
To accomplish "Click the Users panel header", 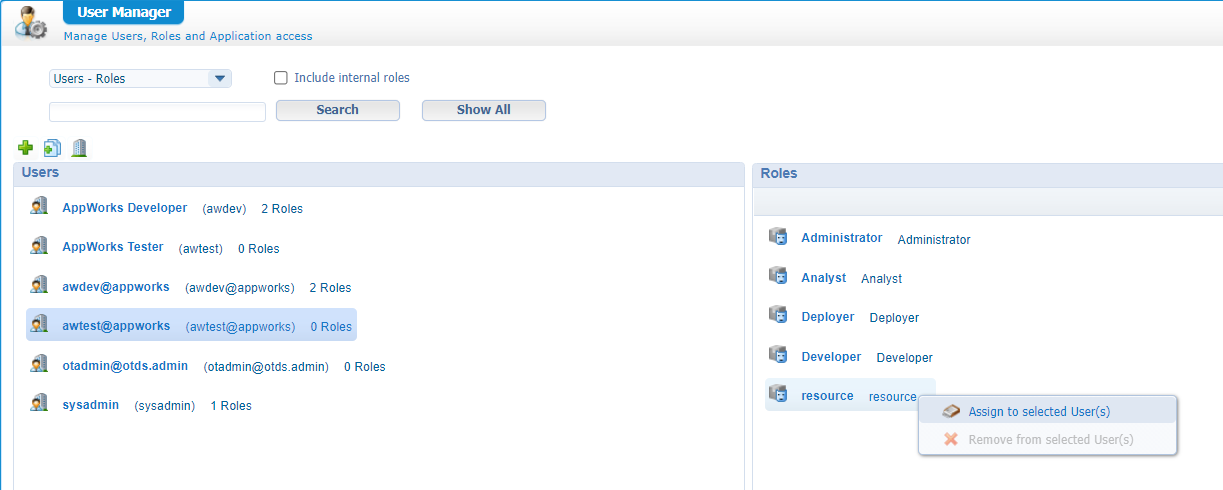I will pos(379,174).
